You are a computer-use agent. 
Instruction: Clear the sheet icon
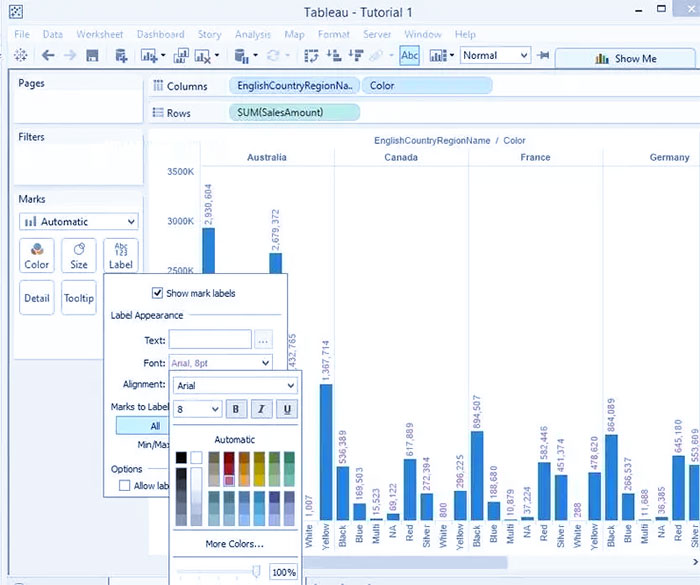coord(203,56)
